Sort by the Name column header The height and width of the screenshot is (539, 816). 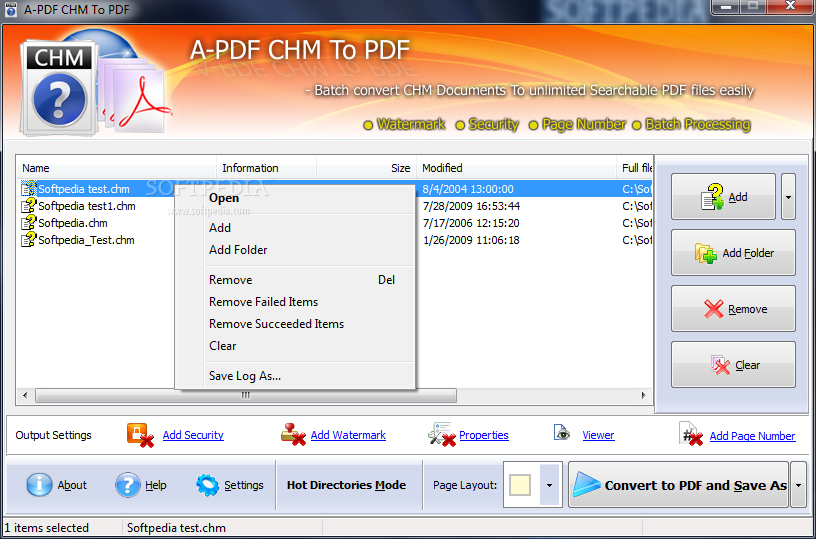pyautogui.click(x=117, y=168)
